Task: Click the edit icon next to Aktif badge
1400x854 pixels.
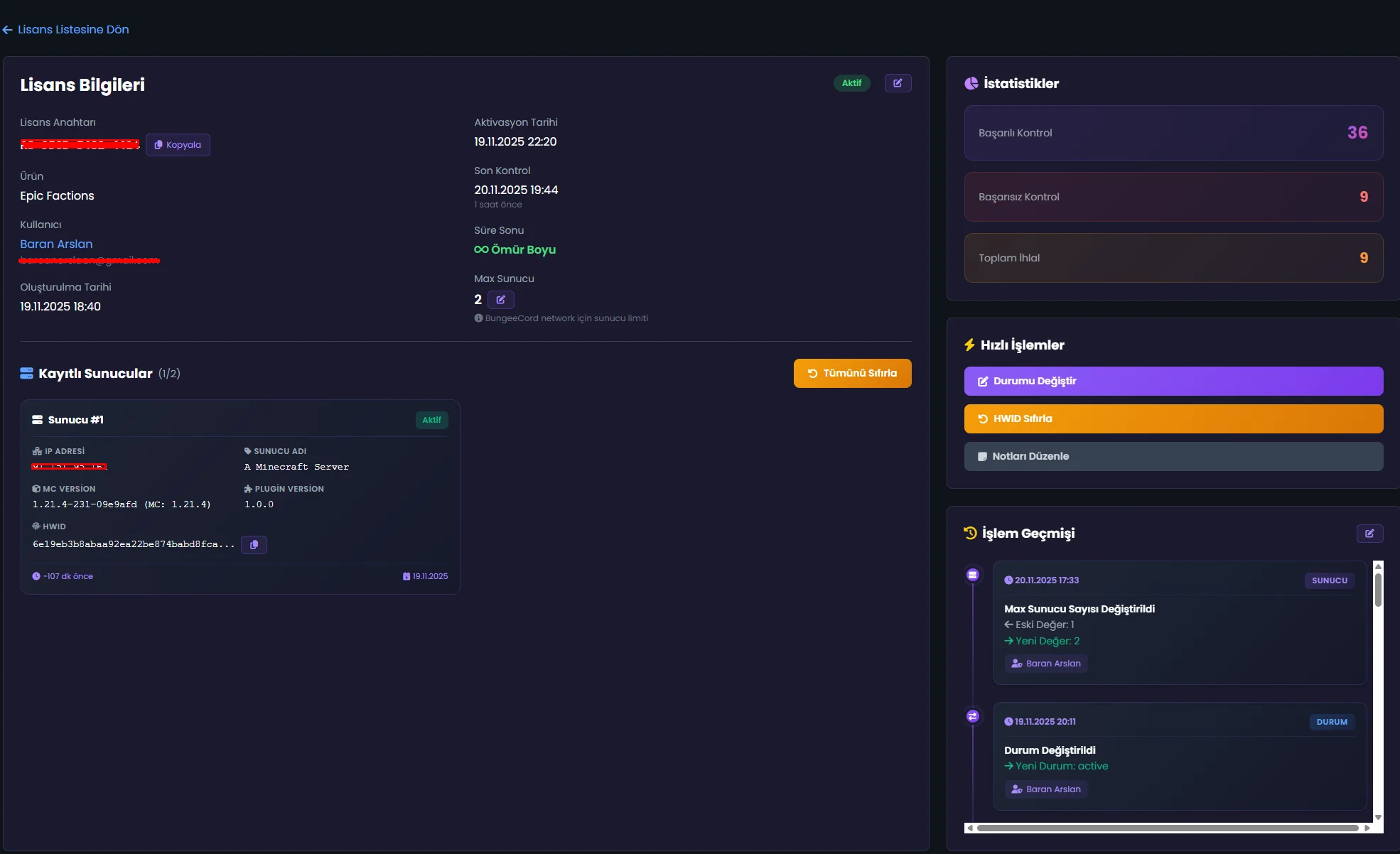Action: 898,83
